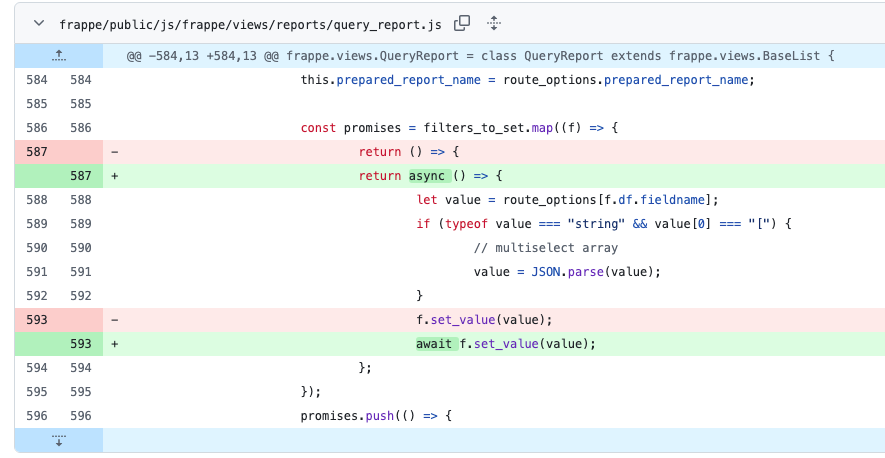Click the line beginning 'if (typeof value'
The height and width of the screenshot is (458, 885).
(604, 224)
